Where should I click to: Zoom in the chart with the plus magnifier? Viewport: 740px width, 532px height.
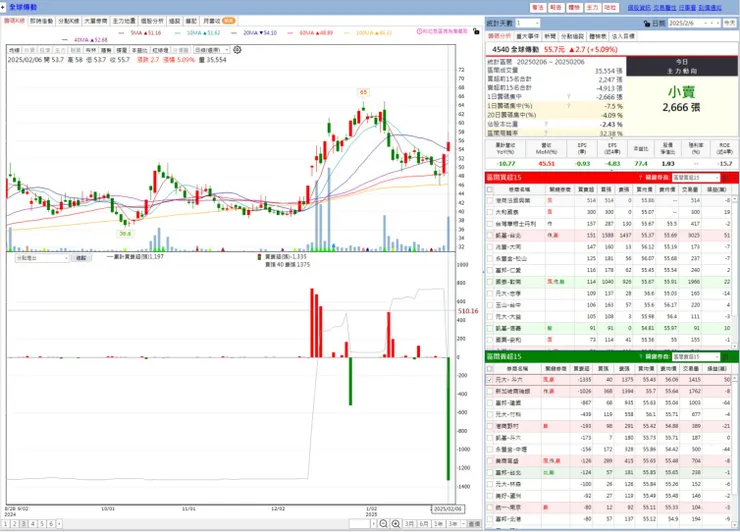[395, 524]
